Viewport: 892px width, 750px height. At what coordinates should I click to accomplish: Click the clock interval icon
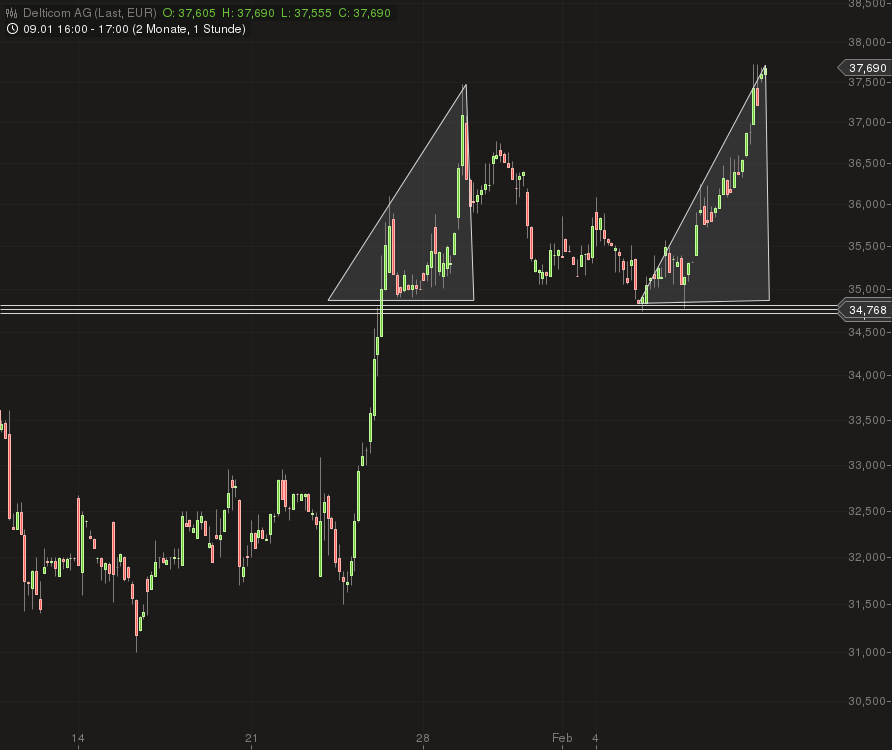(x=10, y=29)
